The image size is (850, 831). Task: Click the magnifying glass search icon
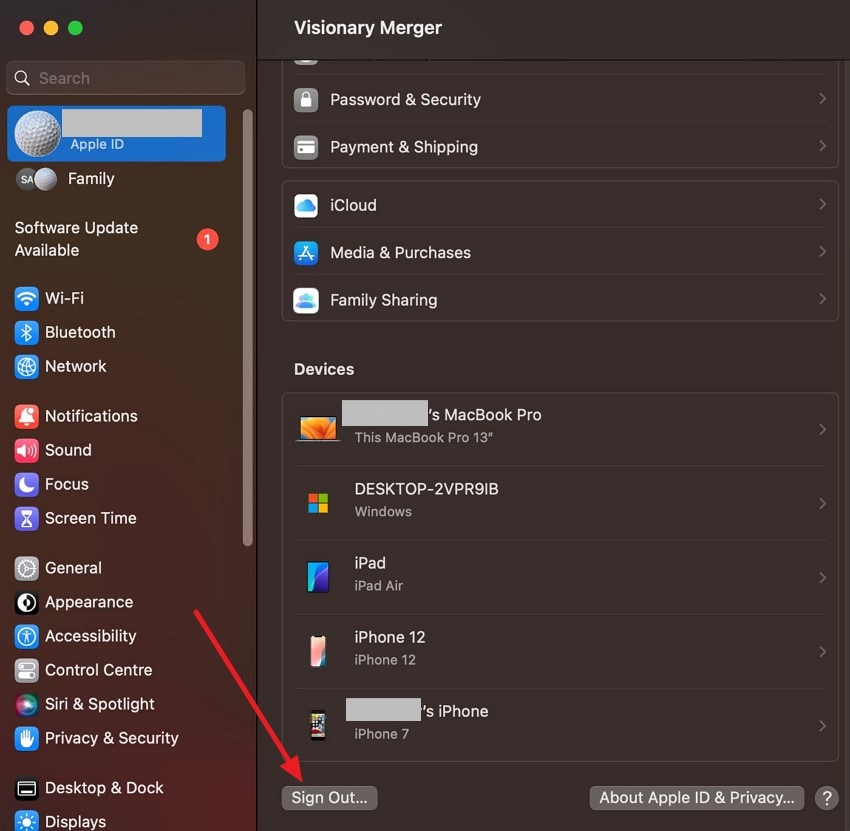22,78
